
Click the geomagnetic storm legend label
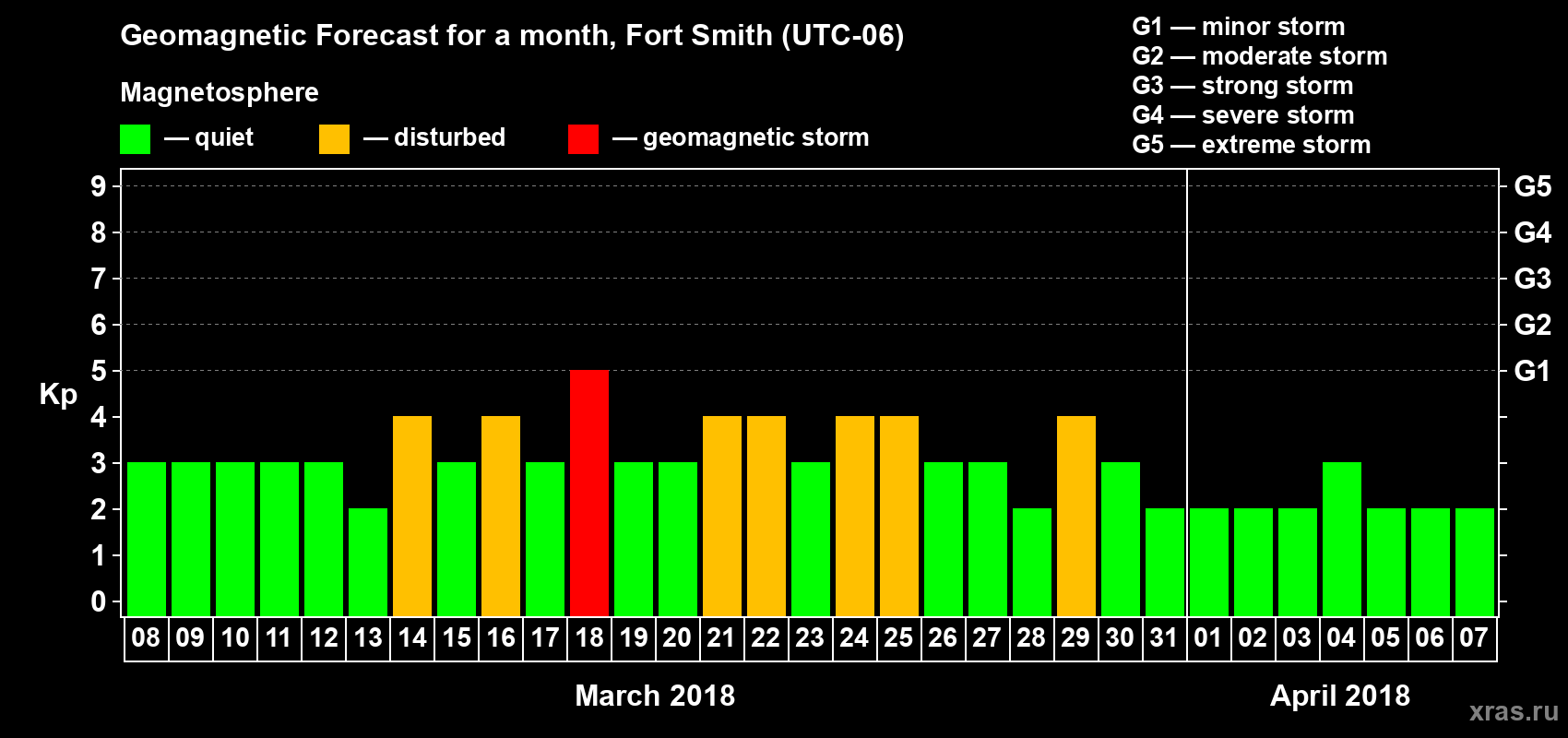pyautogui.click(x=756, y=137)
